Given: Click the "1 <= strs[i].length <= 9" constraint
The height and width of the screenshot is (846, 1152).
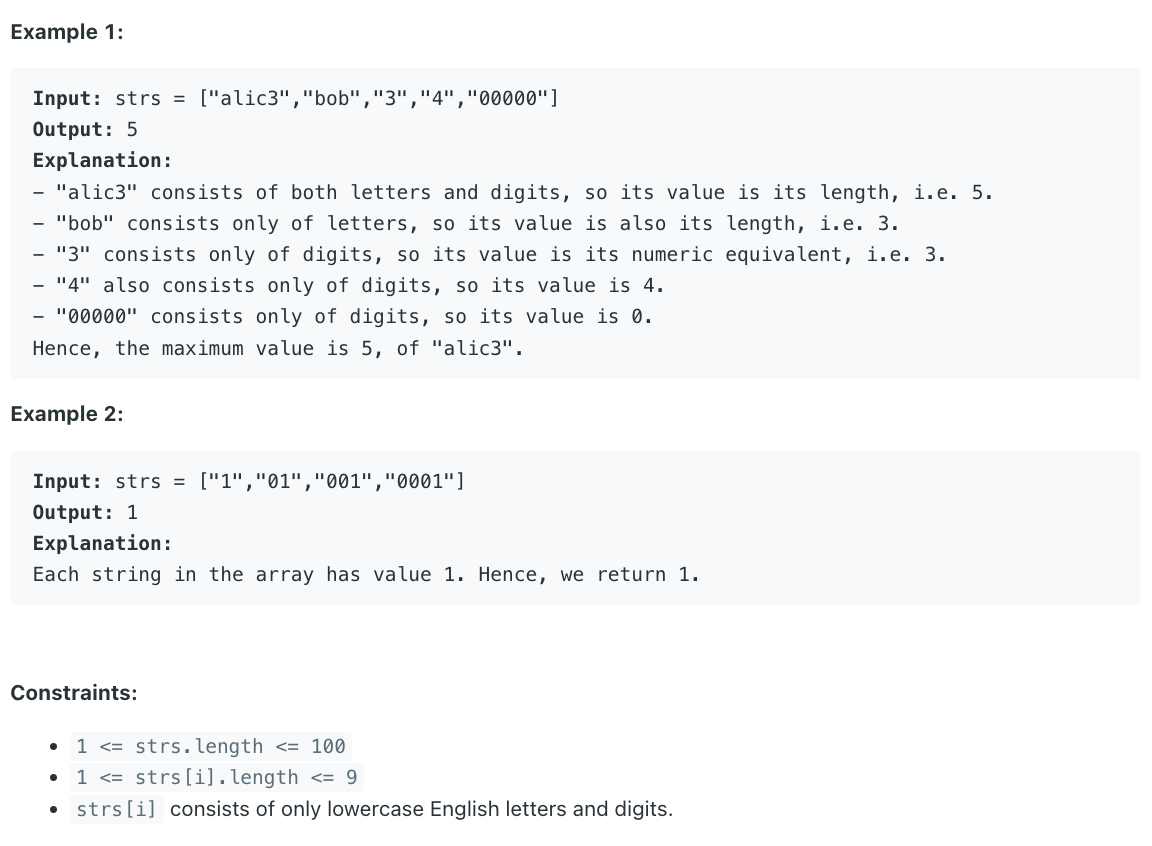Looking at the screenshot, I should point(217,777).
